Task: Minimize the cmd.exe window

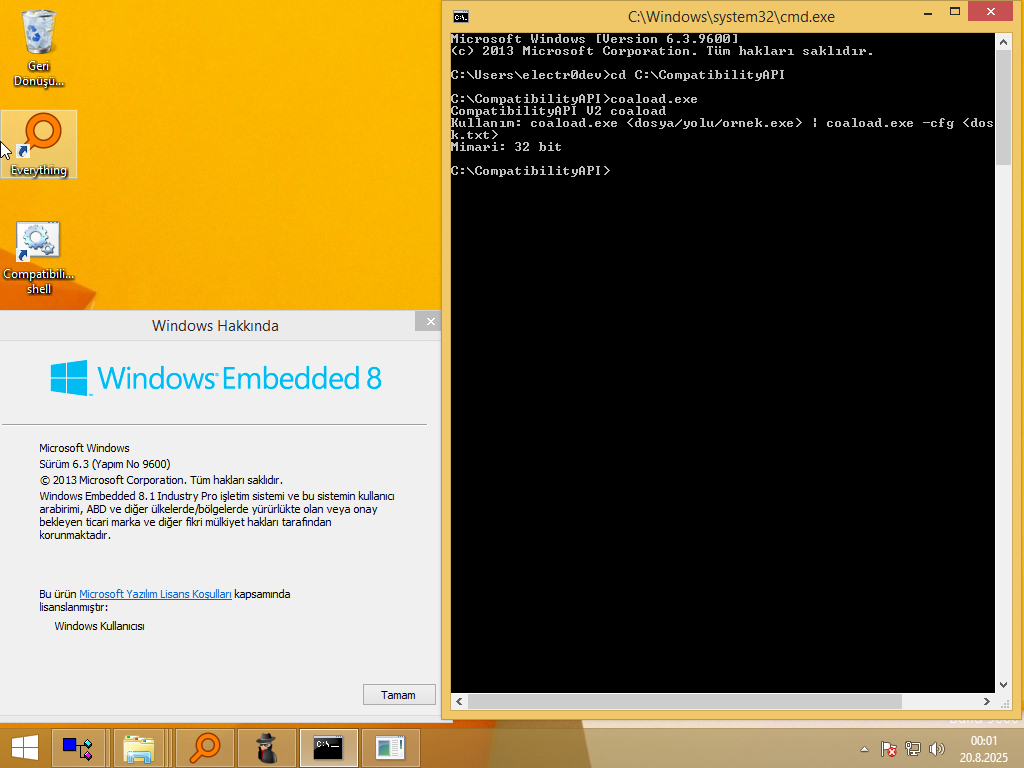Action: 928,12
